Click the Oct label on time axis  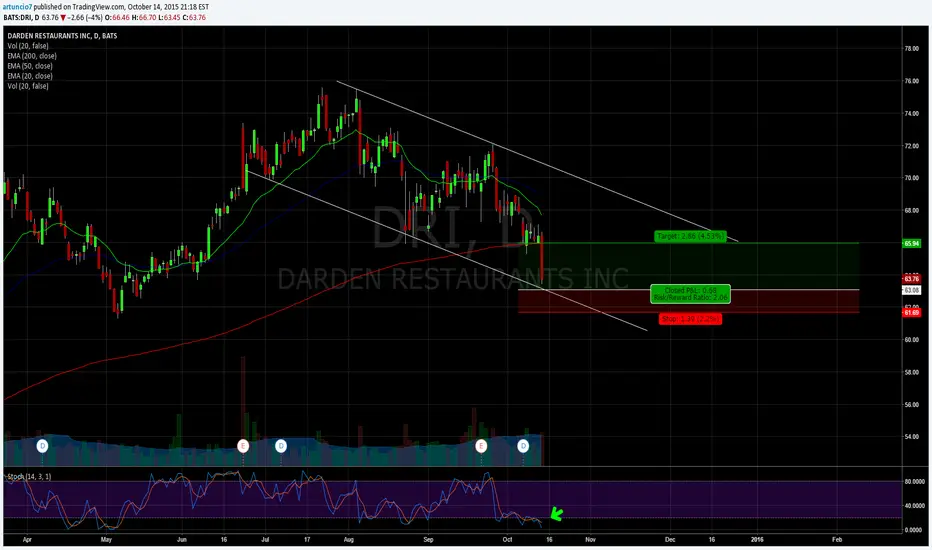[x=507, y=540]
